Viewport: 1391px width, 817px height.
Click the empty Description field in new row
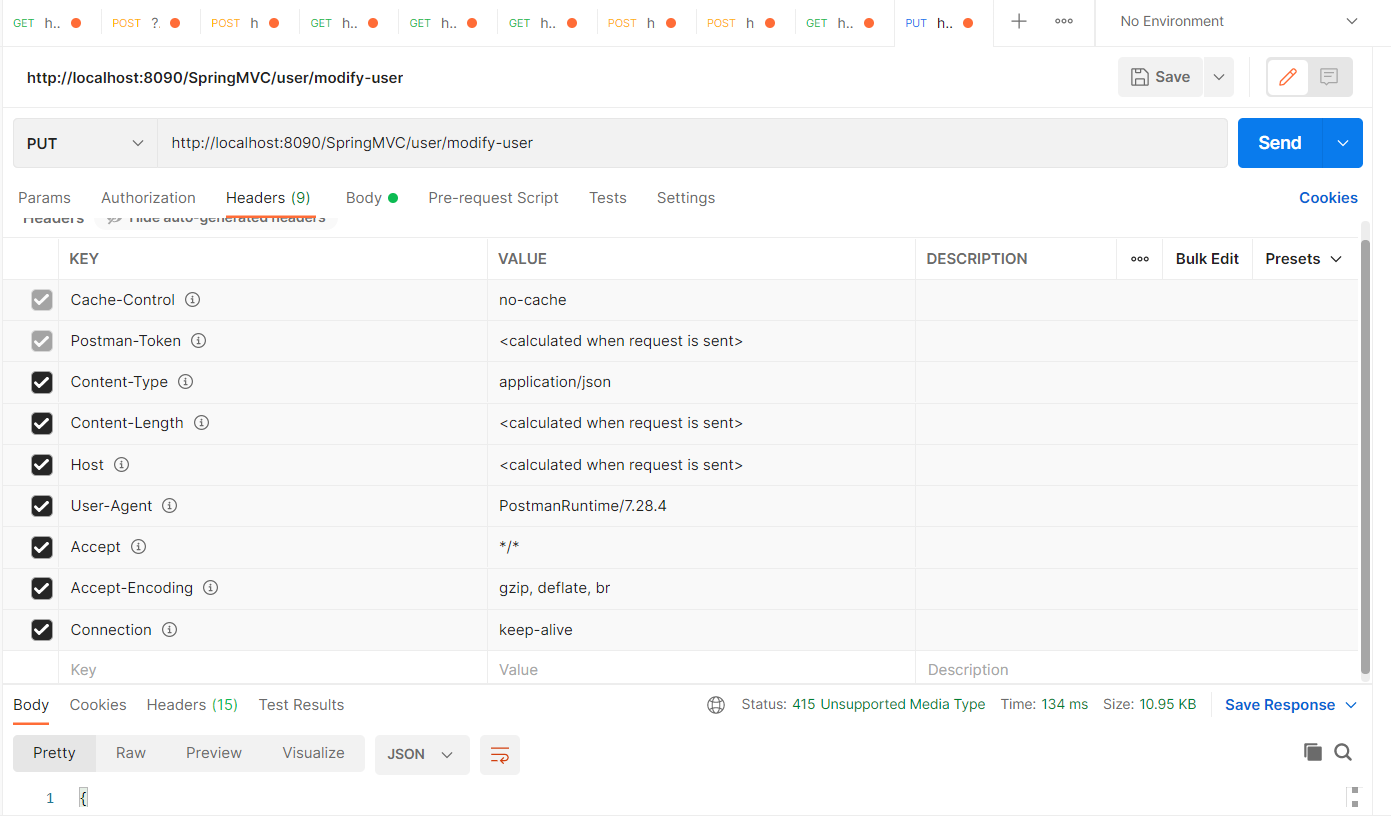coord(1137,670)
